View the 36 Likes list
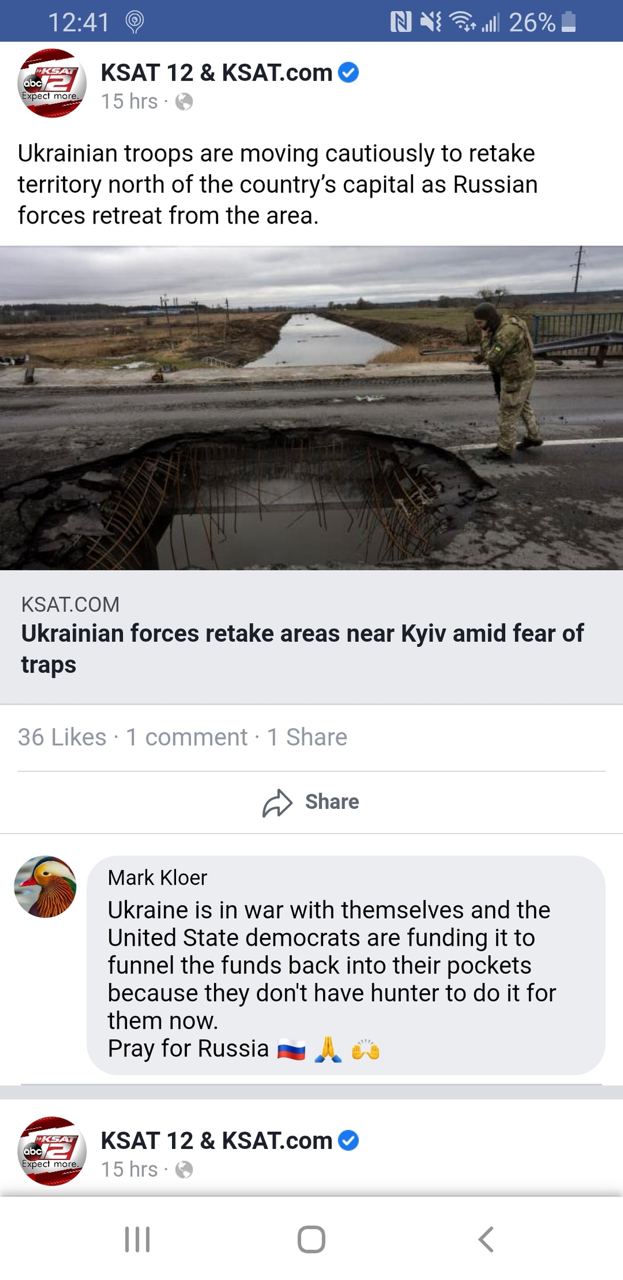 tap(62, 737)
